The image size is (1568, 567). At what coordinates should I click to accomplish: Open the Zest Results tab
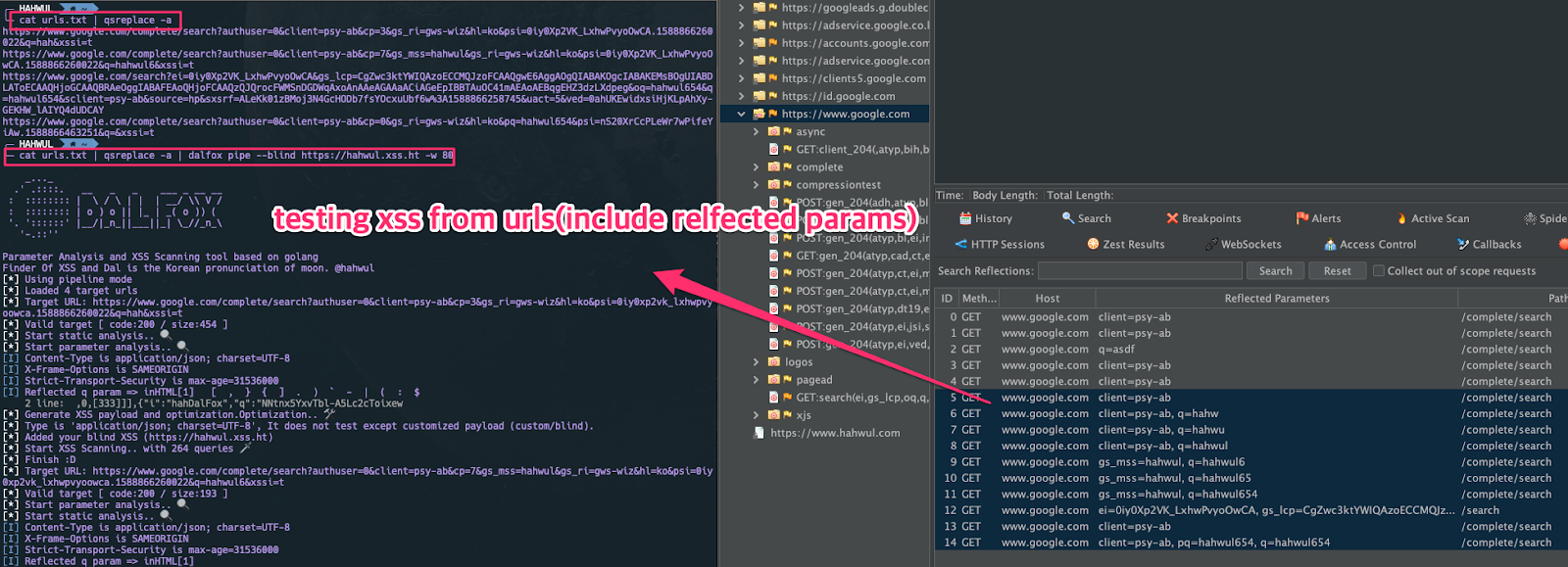(1126, 244)
